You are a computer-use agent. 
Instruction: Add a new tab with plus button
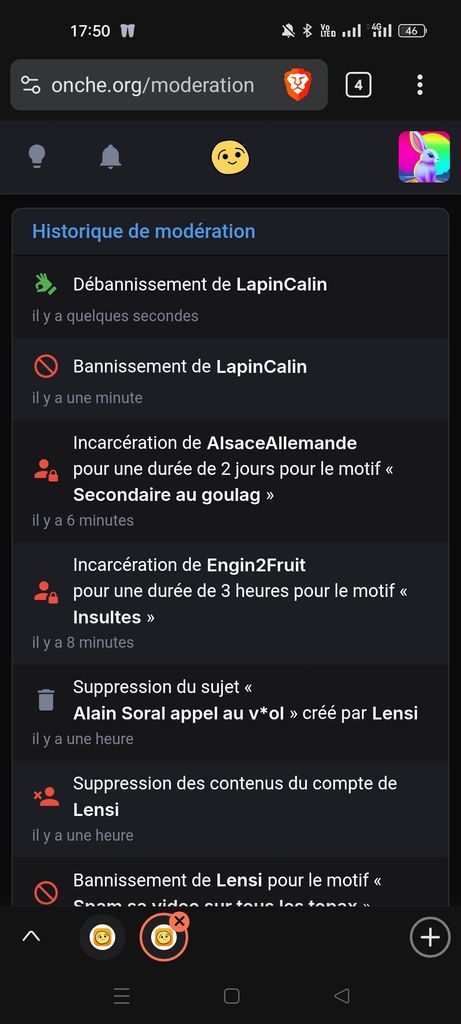[430, 937]
